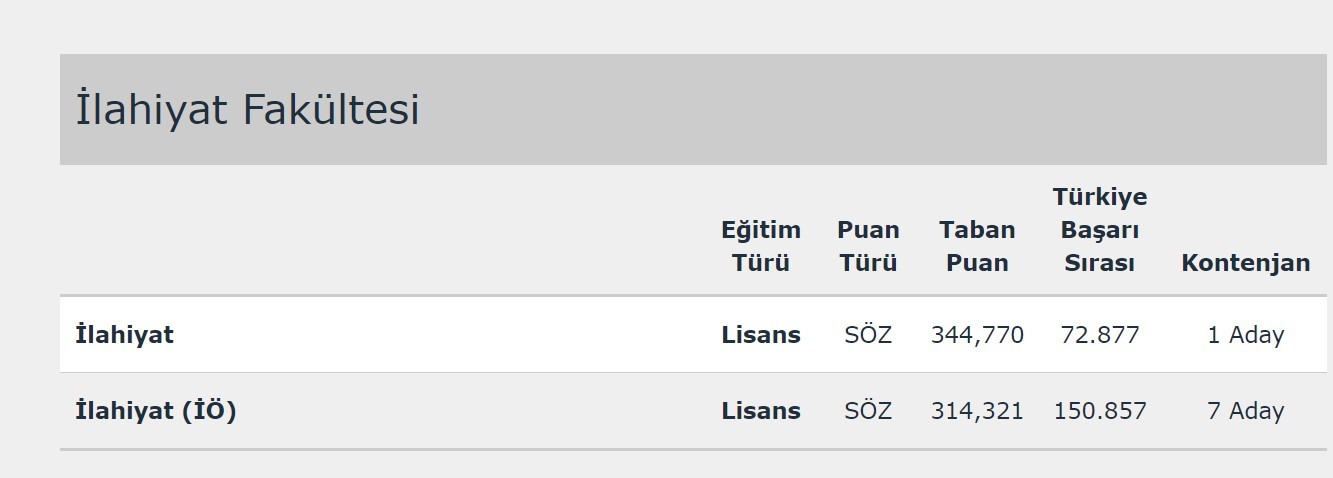Click SÖZ in the İlahiyat row
Viewport: 1333px width, 478px height.
[x=867, y=335]
